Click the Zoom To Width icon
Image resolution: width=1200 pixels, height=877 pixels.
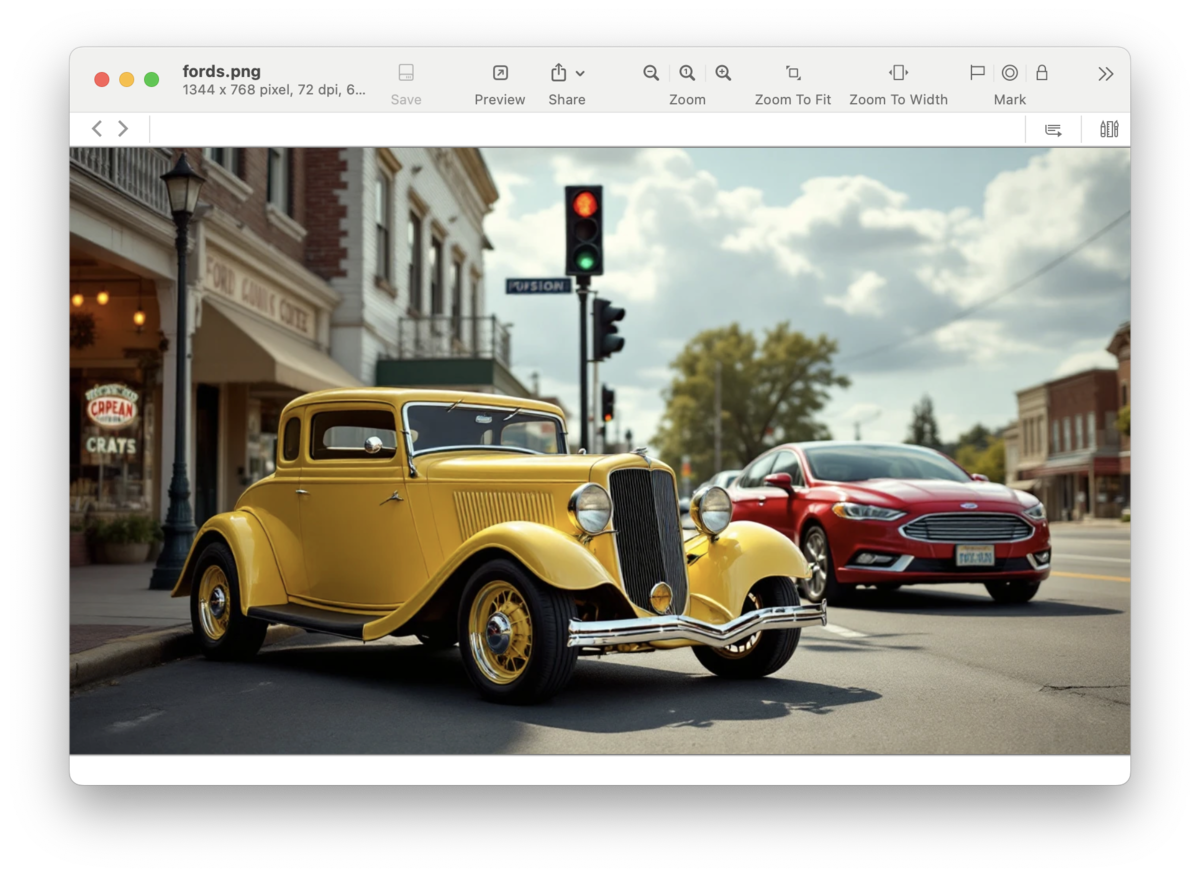[898, 73]
